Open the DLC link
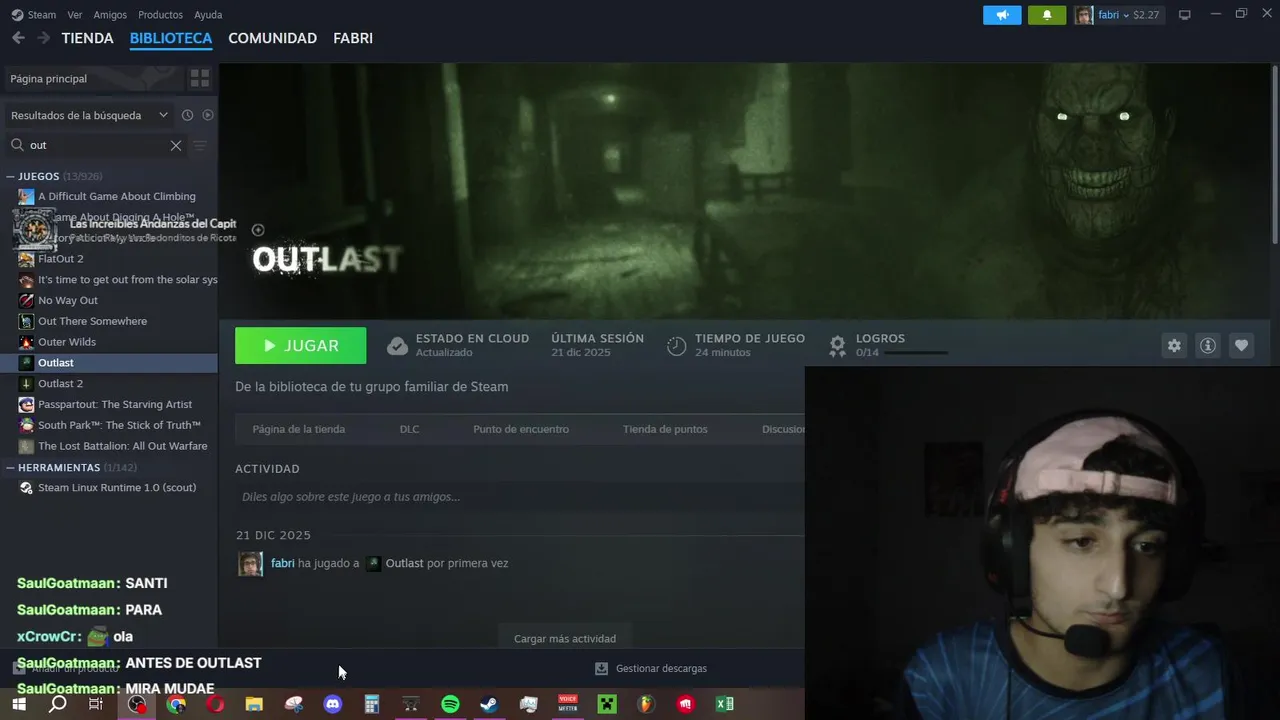This screenshot has height=720, width=1280. [409, 429]
